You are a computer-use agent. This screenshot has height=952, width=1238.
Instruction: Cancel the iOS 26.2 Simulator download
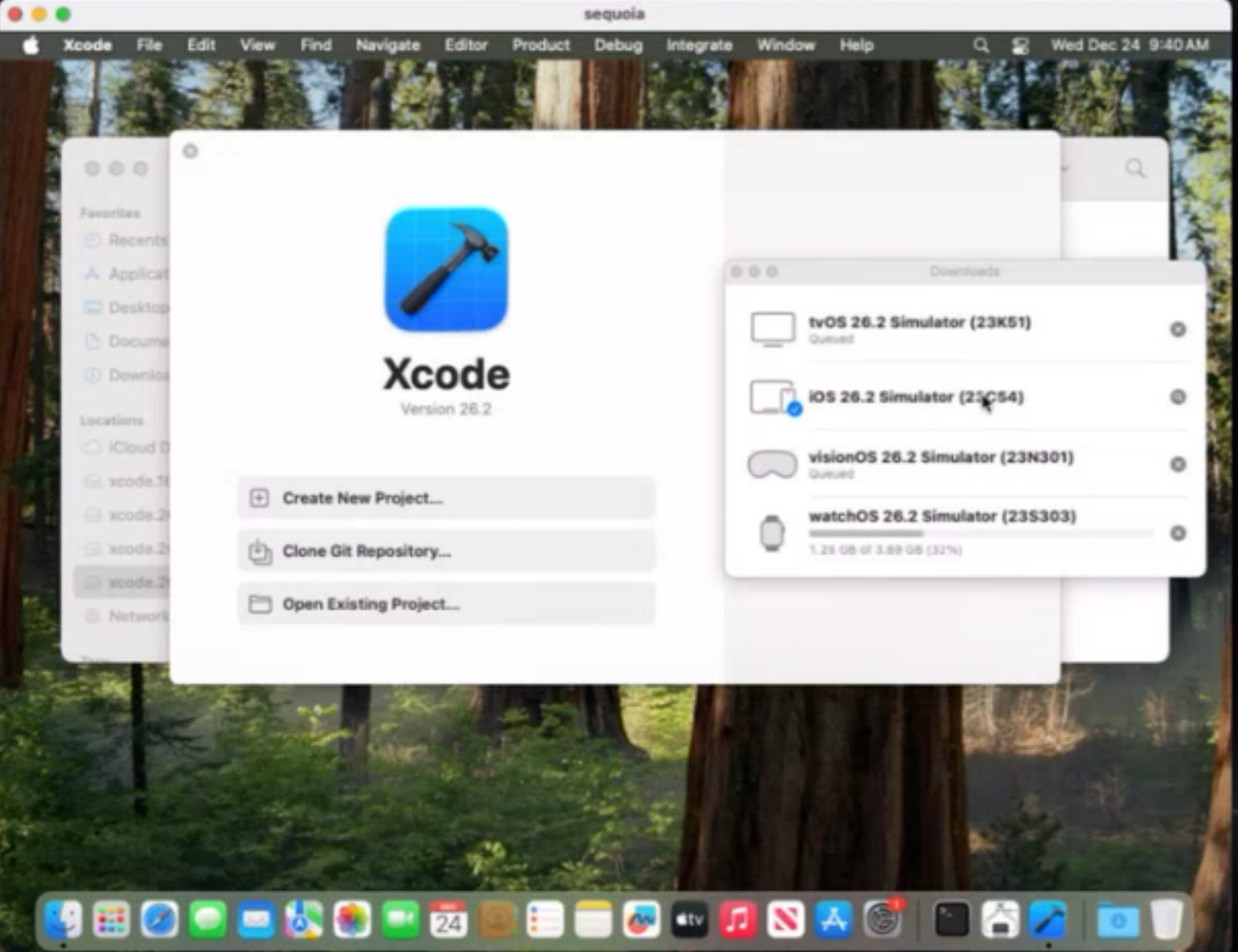[1177, 397]
